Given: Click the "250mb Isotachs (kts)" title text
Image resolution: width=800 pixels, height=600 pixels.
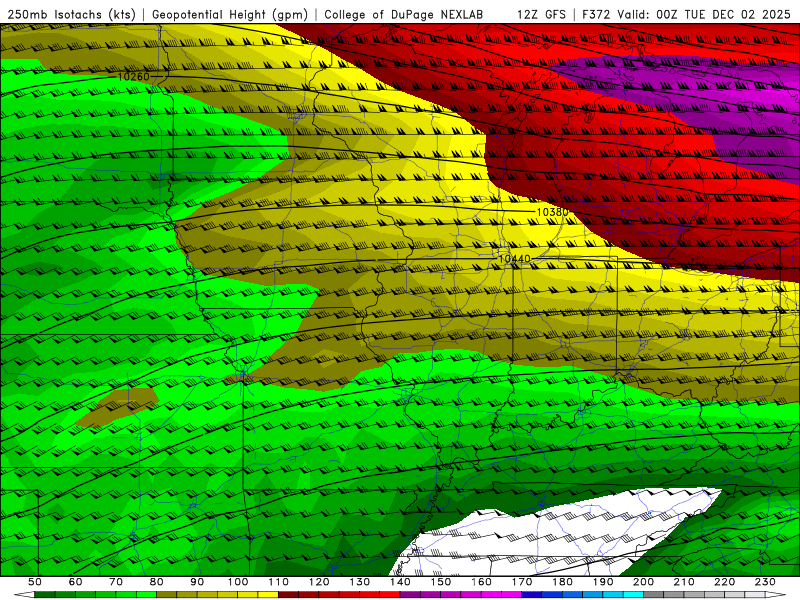Looking at the screenshot, I should click(71, 15).
